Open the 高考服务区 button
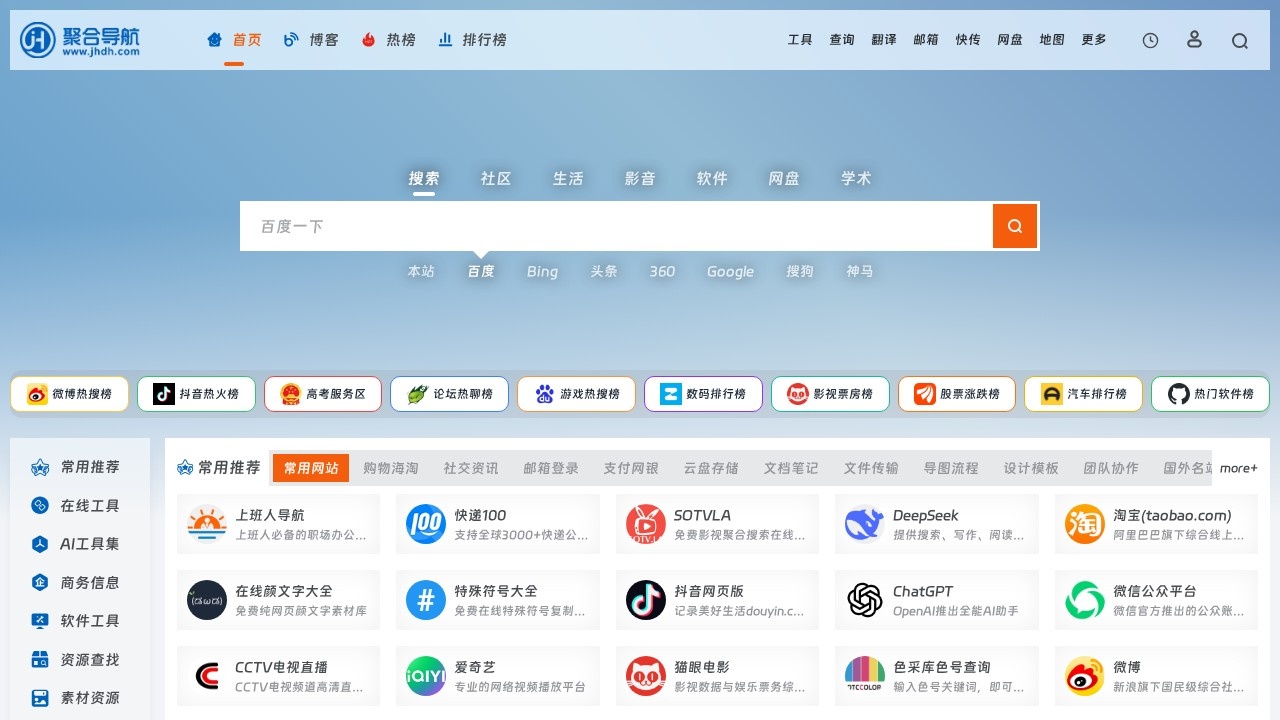The width and height of the screenshot is (1280, 720). pos(323,394)
